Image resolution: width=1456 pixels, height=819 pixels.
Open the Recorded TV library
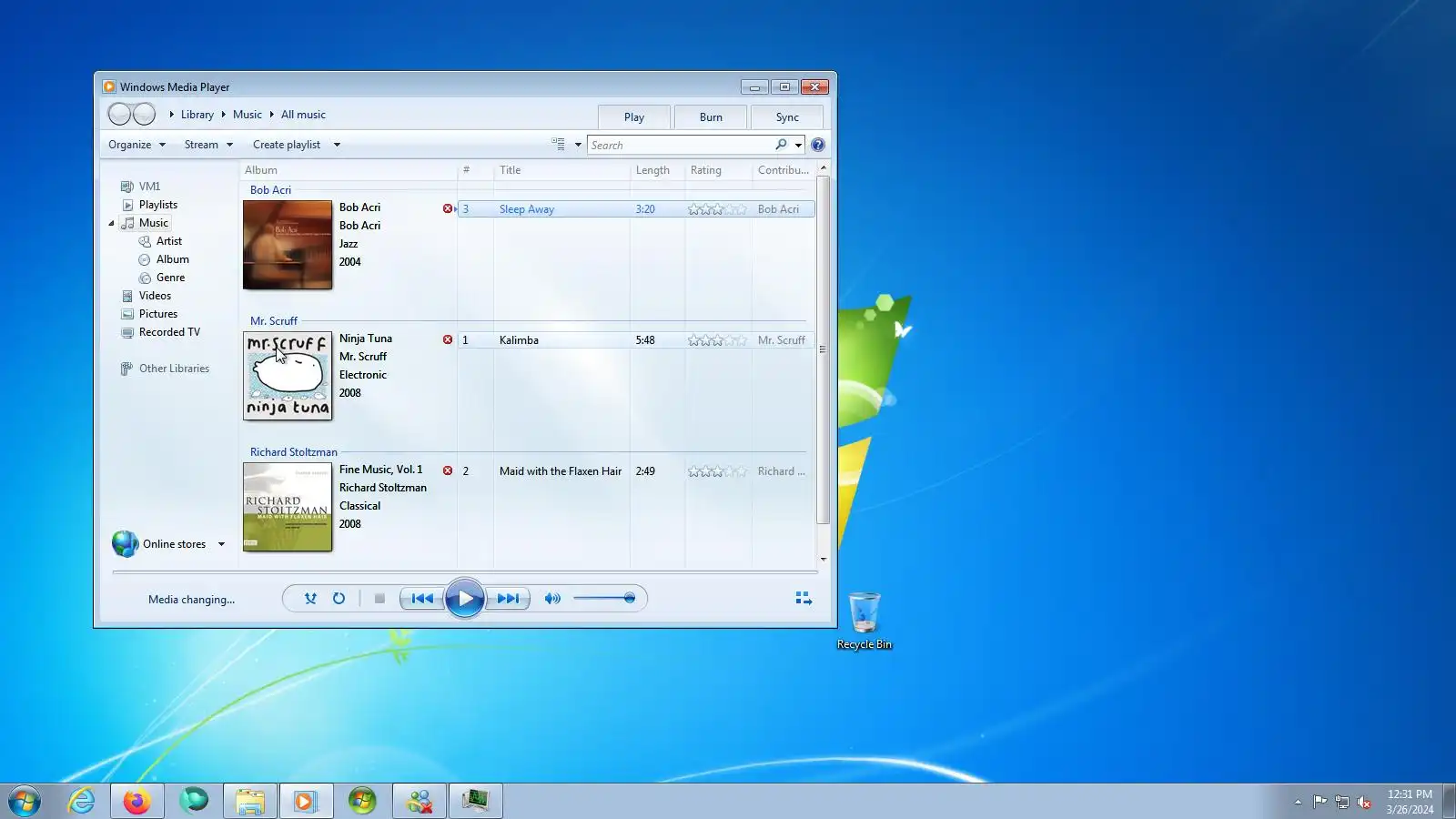pos(169,332)
